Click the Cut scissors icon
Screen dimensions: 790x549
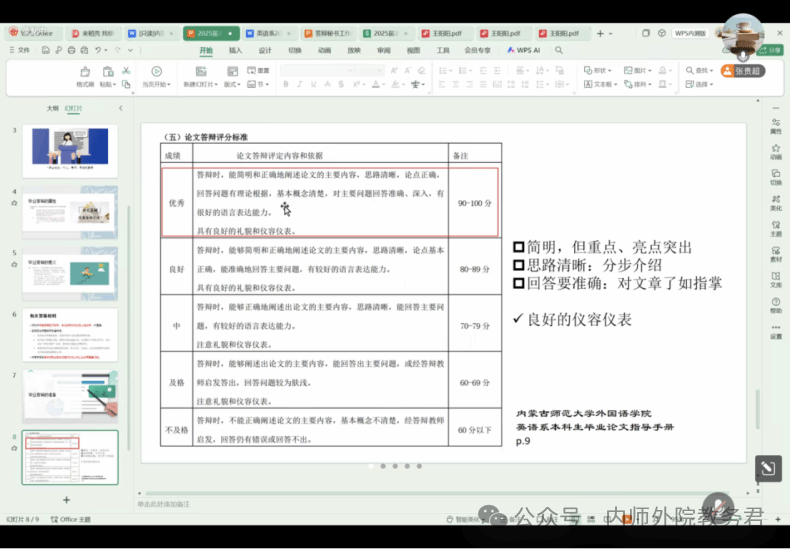point(124,71)
